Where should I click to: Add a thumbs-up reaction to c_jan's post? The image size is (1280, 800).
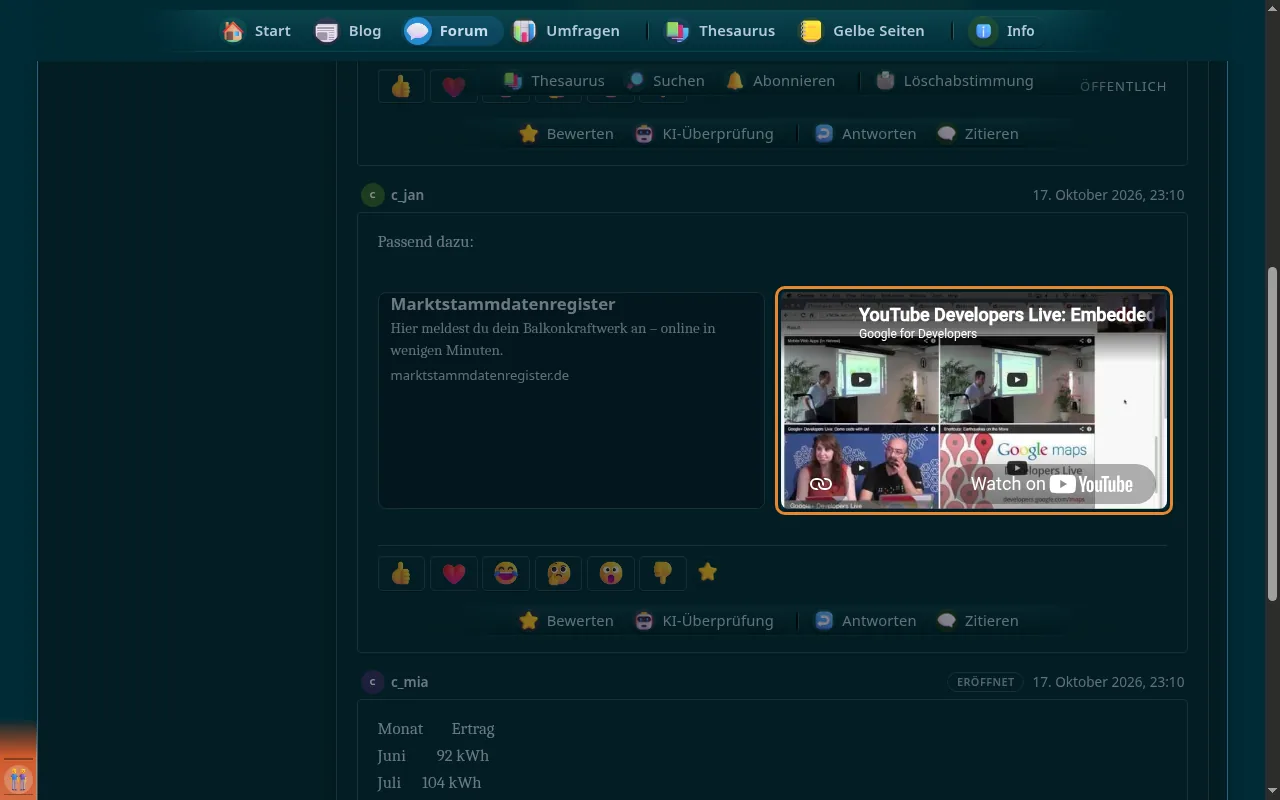[401, 573]
